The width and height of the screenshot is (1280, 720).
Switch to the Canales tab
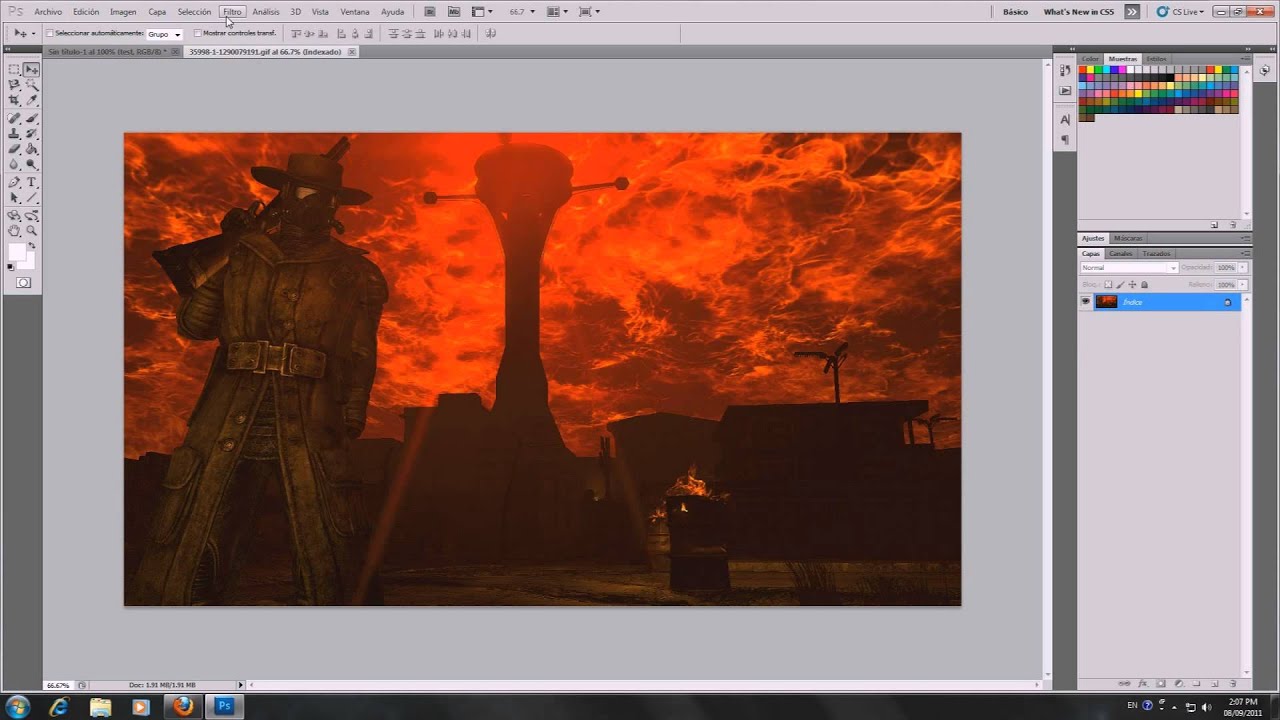(x=1120, y=254)
